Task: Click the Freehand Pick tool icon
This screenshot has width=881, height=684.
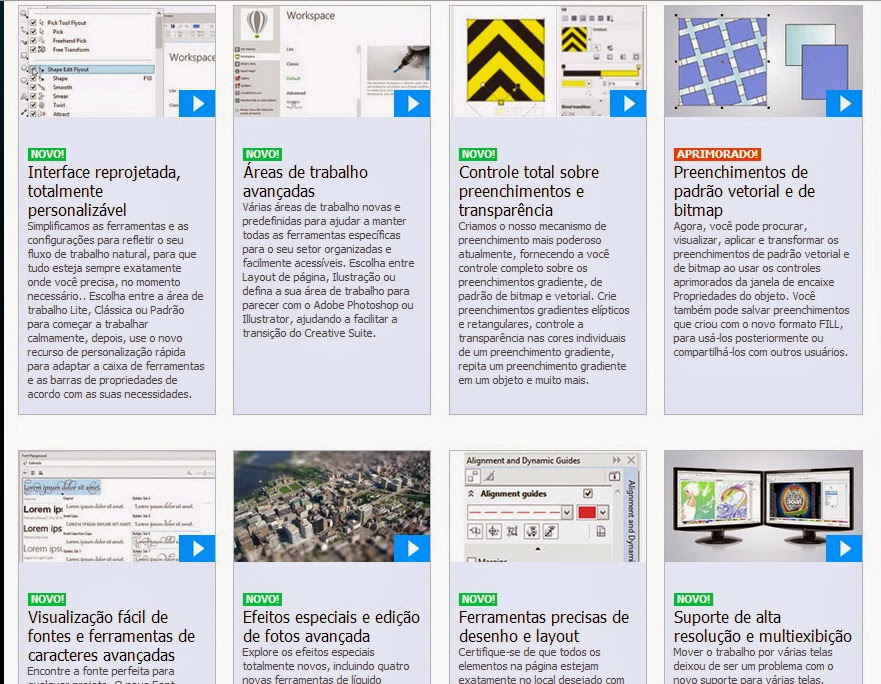Action: pyautogui.click(x=42, y=41)
